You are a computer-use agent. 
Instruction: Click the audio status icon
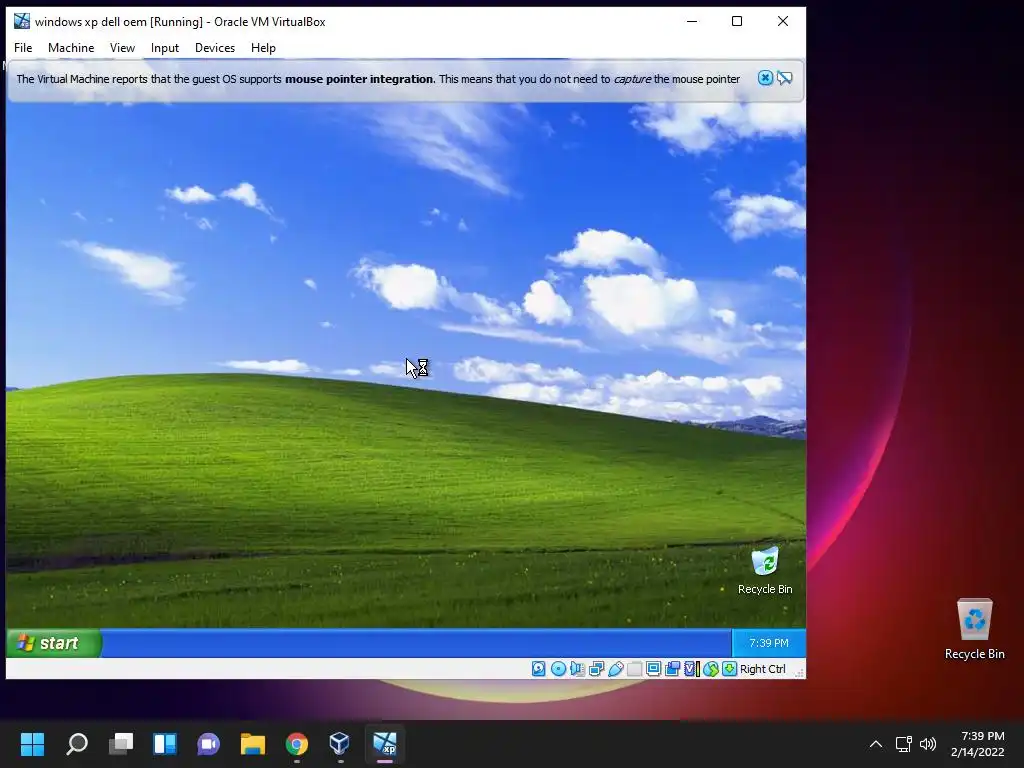pos(577,669)
